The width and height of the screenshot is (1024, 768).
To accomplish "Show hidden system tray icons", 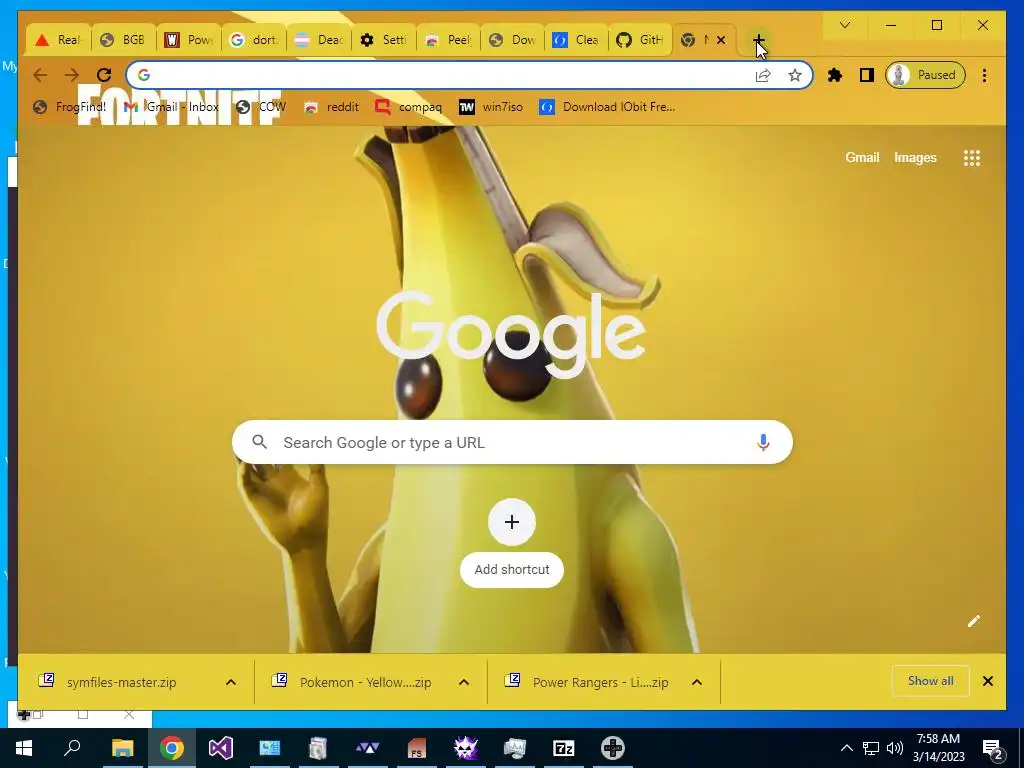I will (x=846, y=748).
